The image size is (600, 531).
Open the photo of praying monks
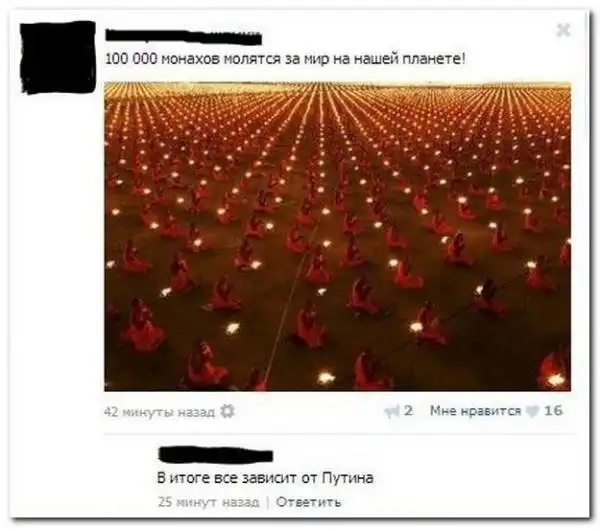(337, 236)
